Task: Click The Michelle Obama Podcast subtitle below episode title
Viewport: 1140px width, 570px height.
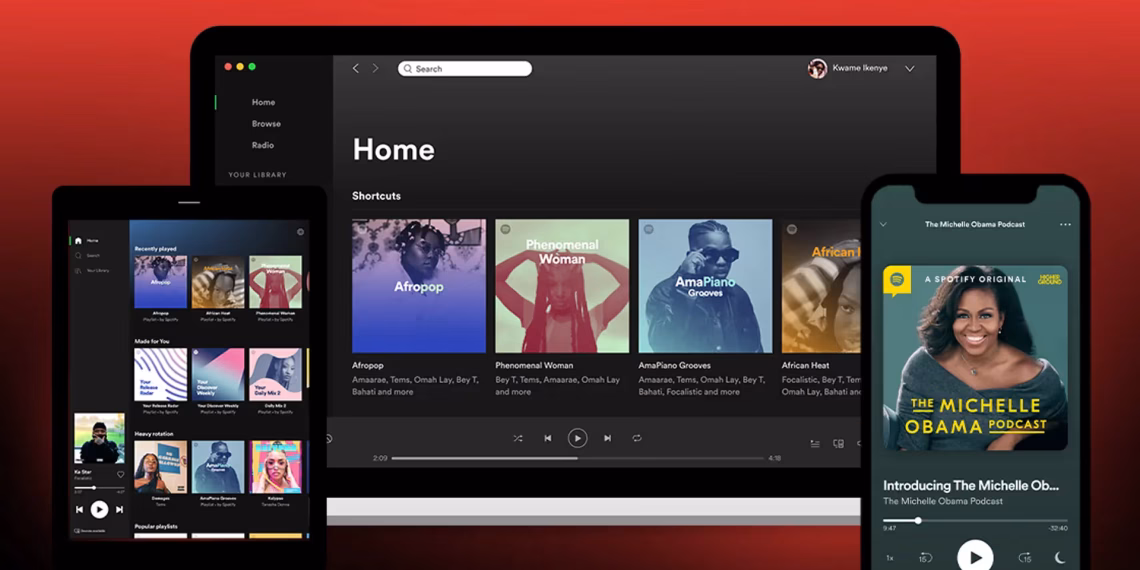Action: point(943,502)
